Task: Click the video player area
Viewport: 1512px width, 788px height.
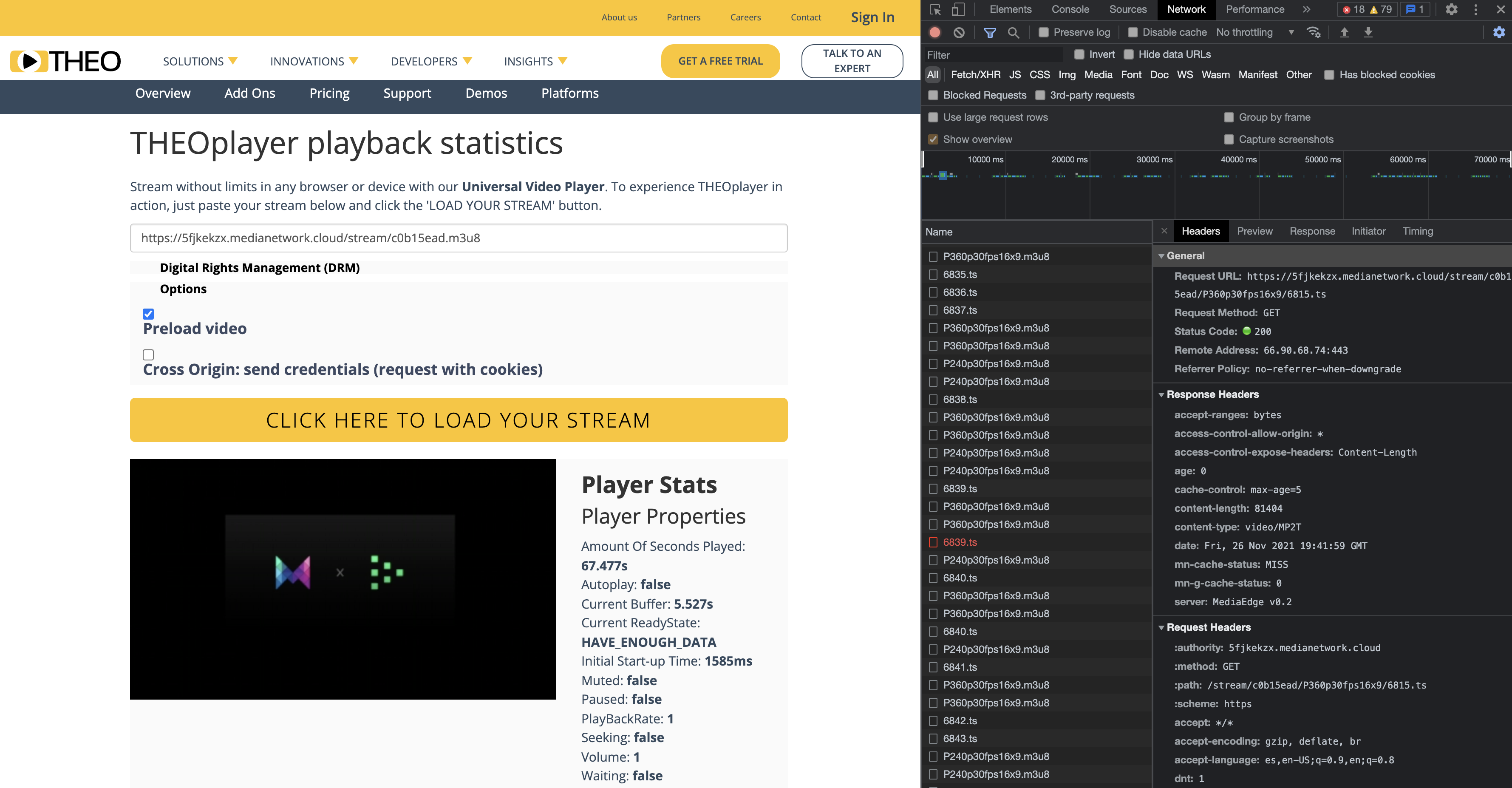Action: point(343,579)
